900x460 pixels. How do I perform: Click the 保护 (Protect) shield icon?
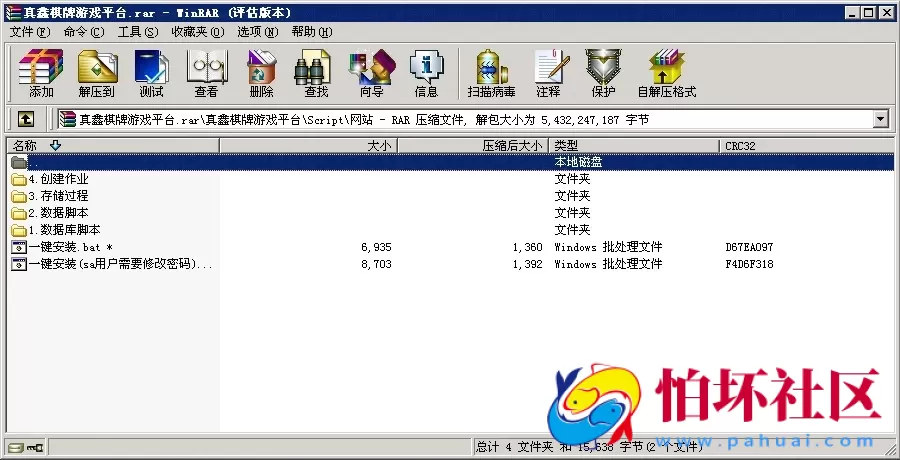coord(603,73)
